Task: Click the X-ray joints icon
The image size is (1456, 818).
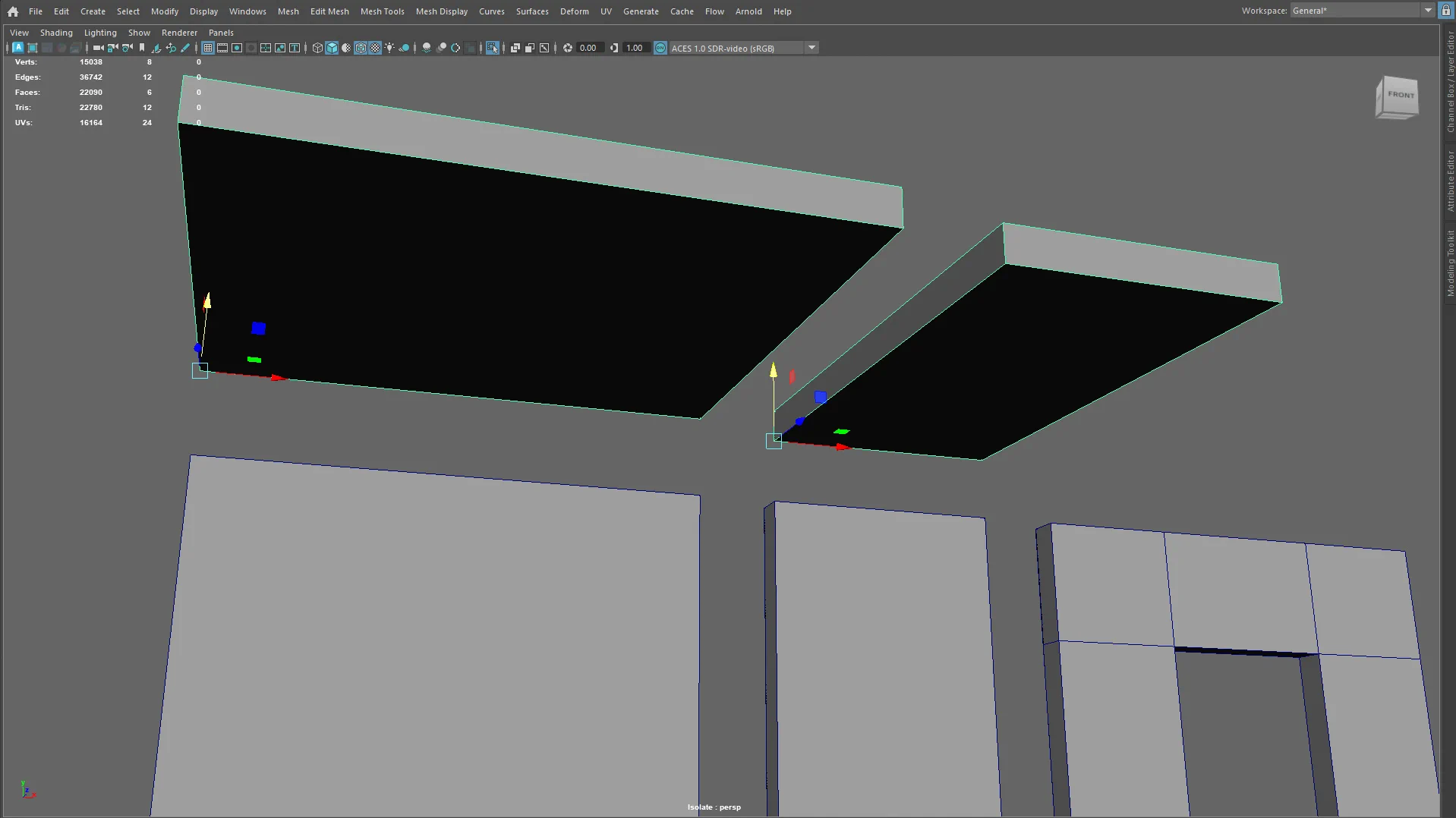Action: 544,48
